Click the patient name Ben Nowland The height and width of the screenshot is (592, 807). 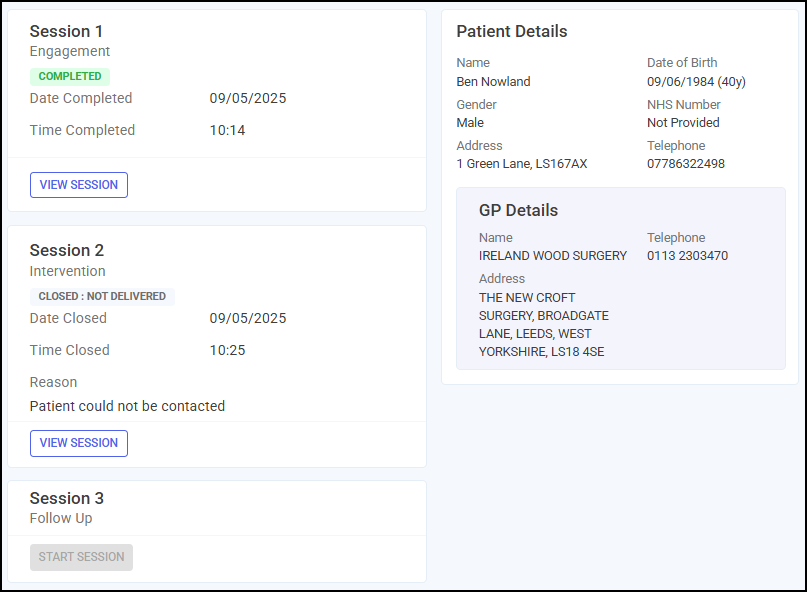pos(493,82)
